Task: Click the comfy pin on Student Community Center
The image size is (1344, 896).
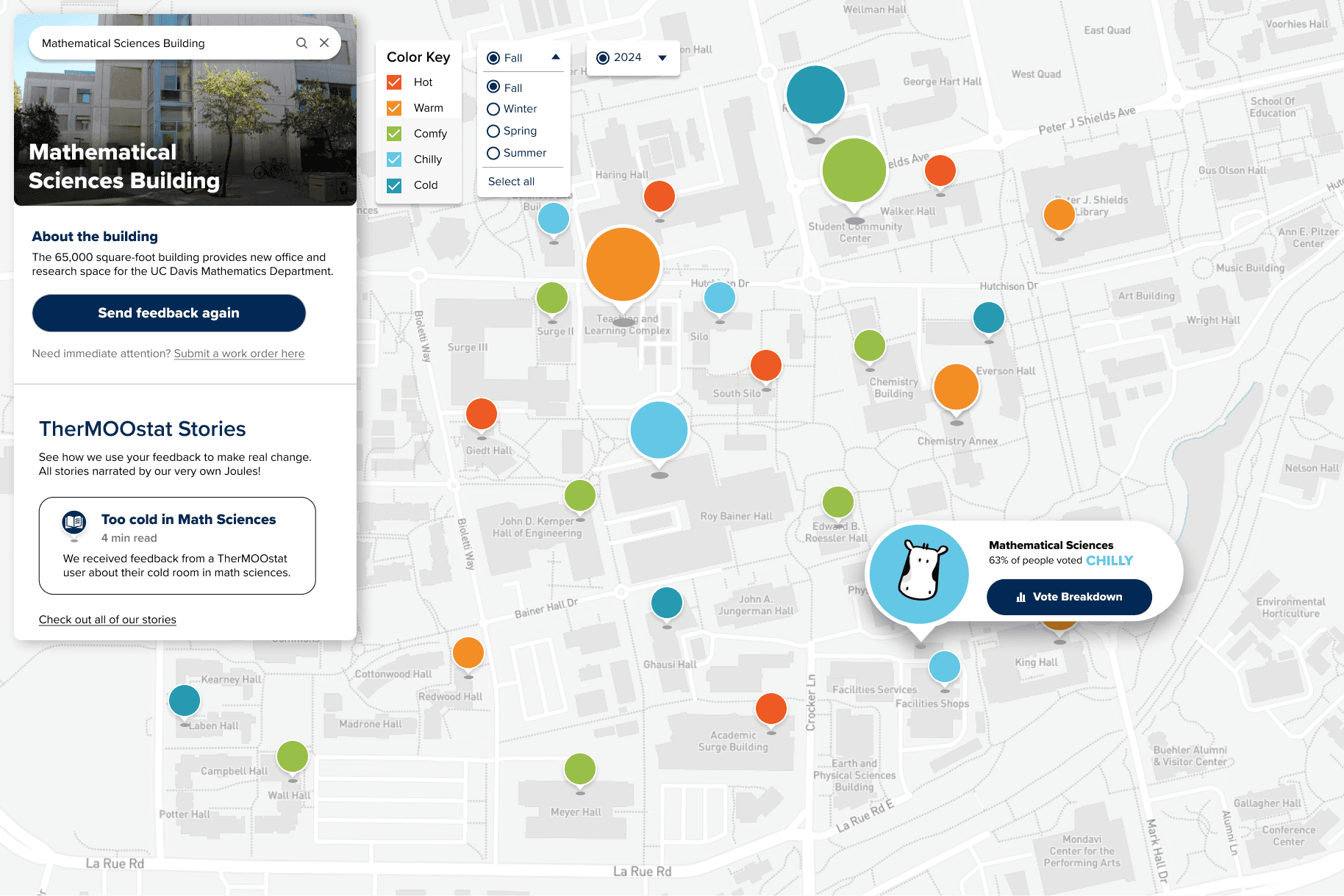Action: pos(854,171)
